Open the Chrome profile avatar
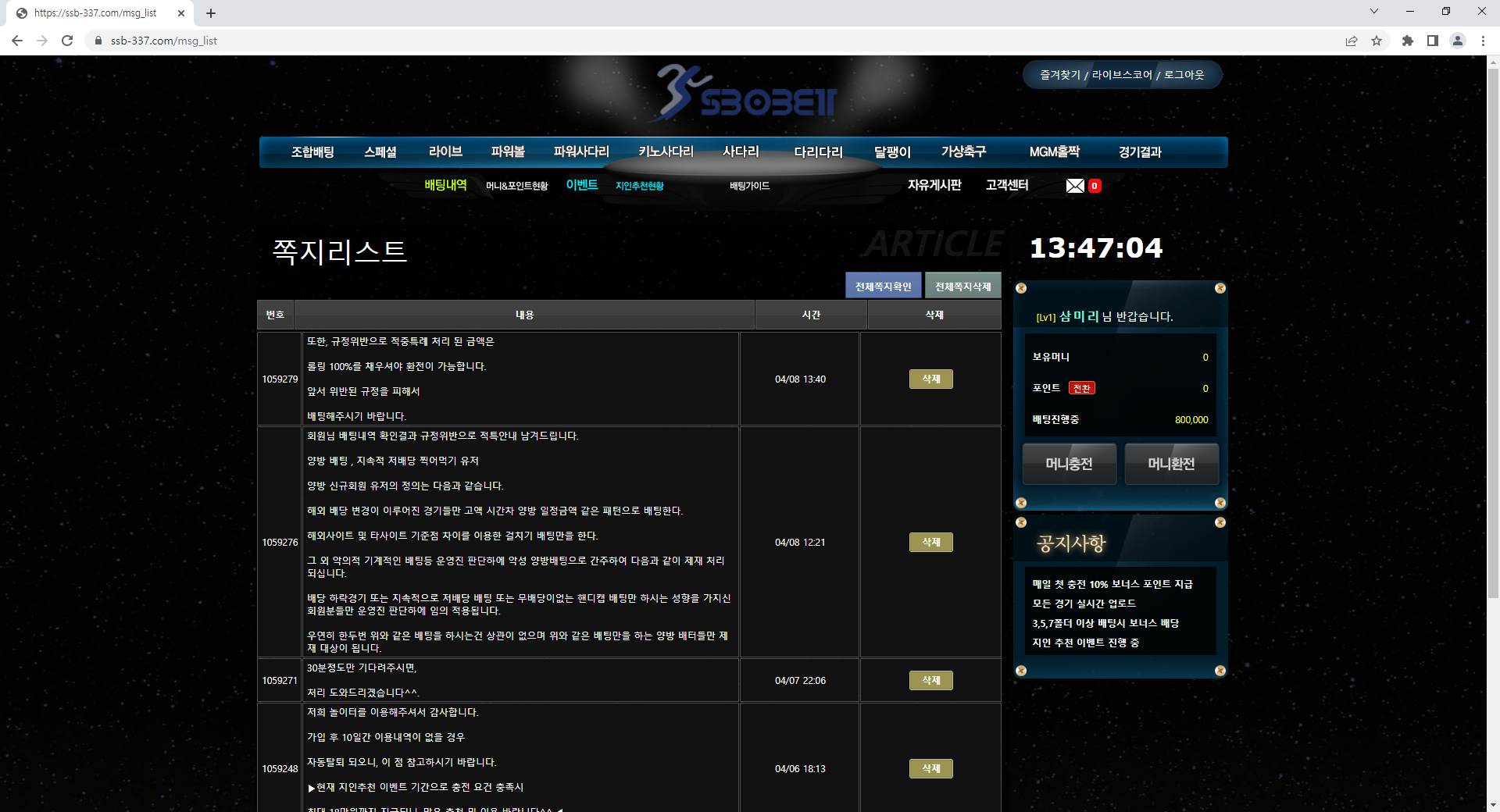The width and height of the screenshot is (1500, 812). pyautogui.click(x=1458, y=41)
